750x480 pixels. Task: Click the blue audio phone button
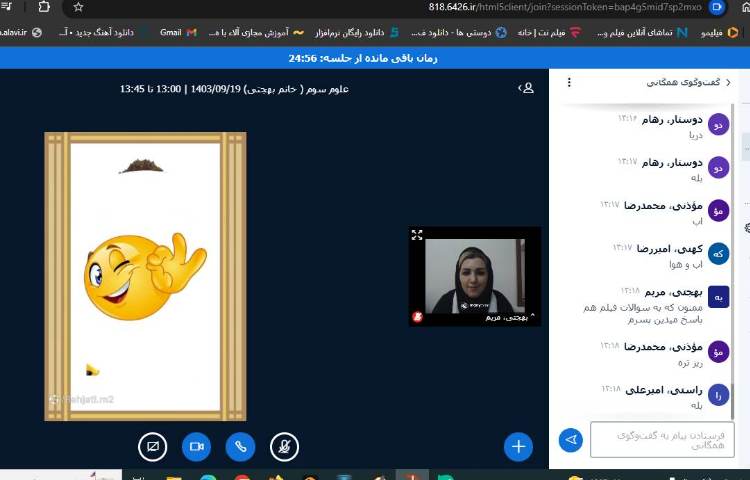coord(240,446)
